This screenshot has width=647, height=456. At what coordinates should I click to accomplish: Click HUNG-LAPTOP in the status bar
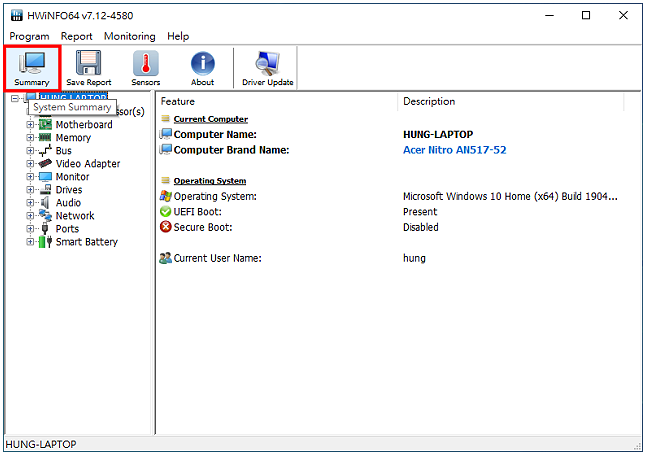click(41, 444)
